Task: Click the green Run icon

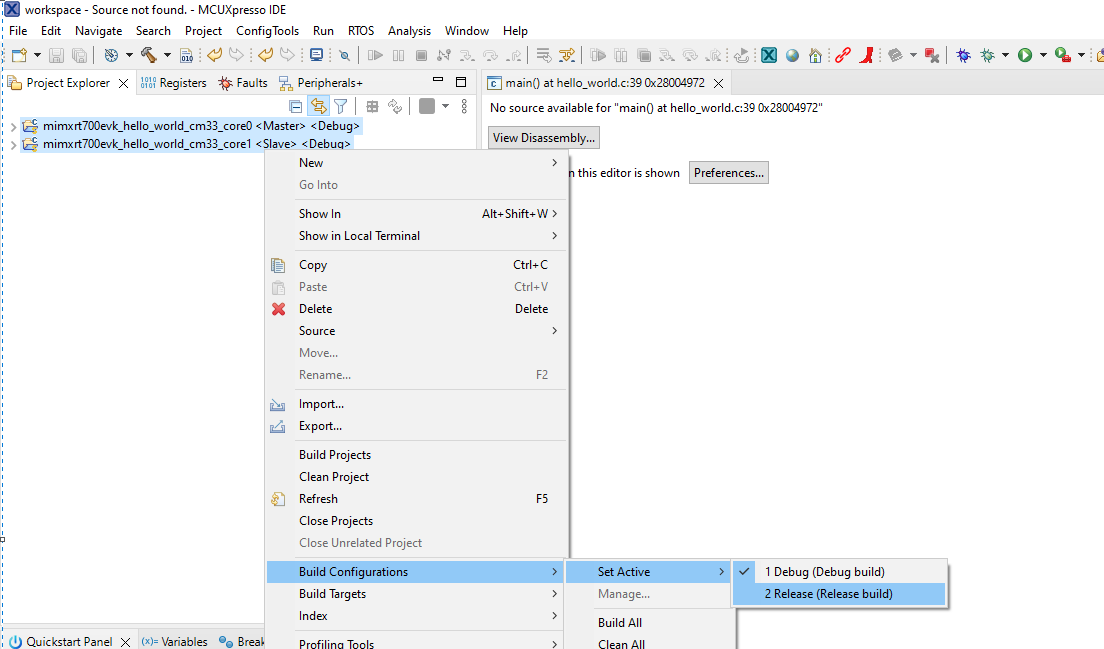Action: pyautogui.click(x=1025, y=55)
